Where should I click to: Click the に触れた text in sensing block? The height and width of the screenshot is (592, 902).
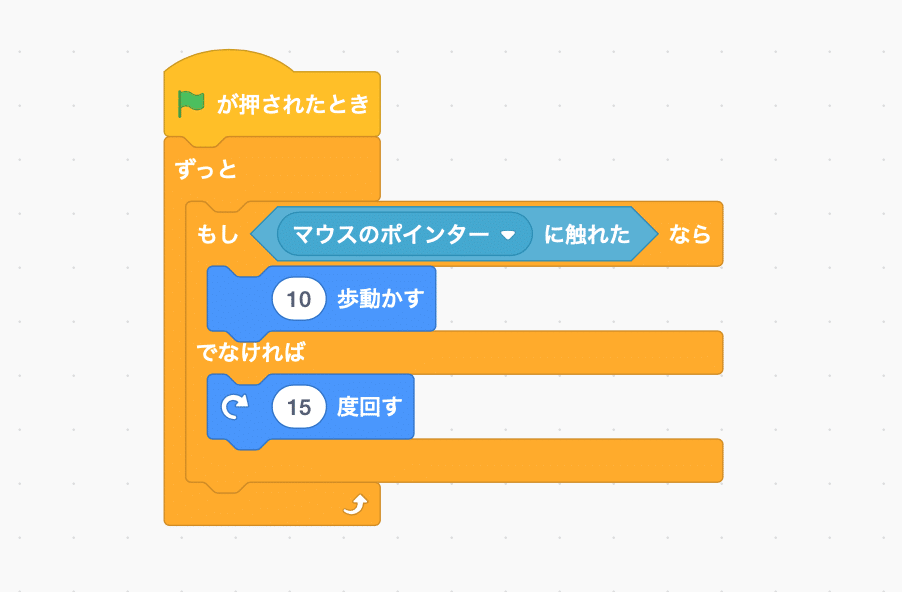point(587,234)
